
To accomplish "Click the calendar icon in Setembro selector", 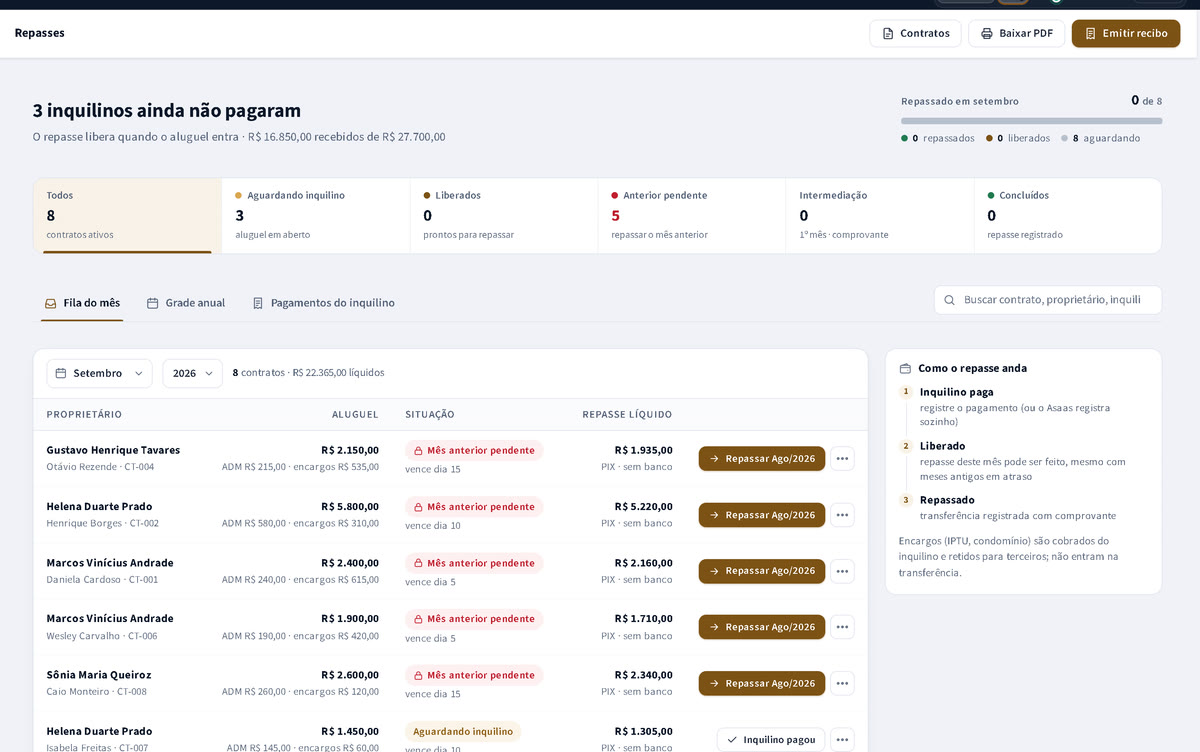I will [61, 373].
